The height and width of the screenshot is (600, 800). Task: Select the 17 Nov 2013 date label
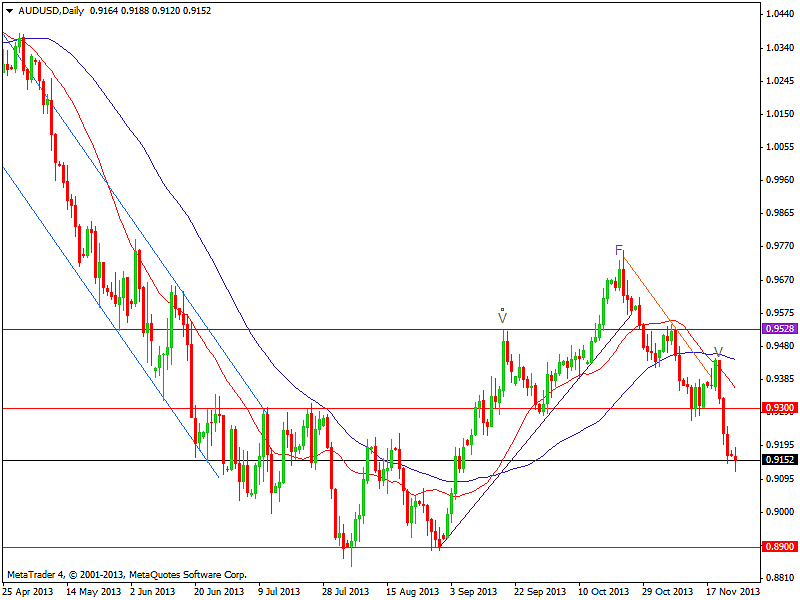pyautogui.click(x=731, y=591)
